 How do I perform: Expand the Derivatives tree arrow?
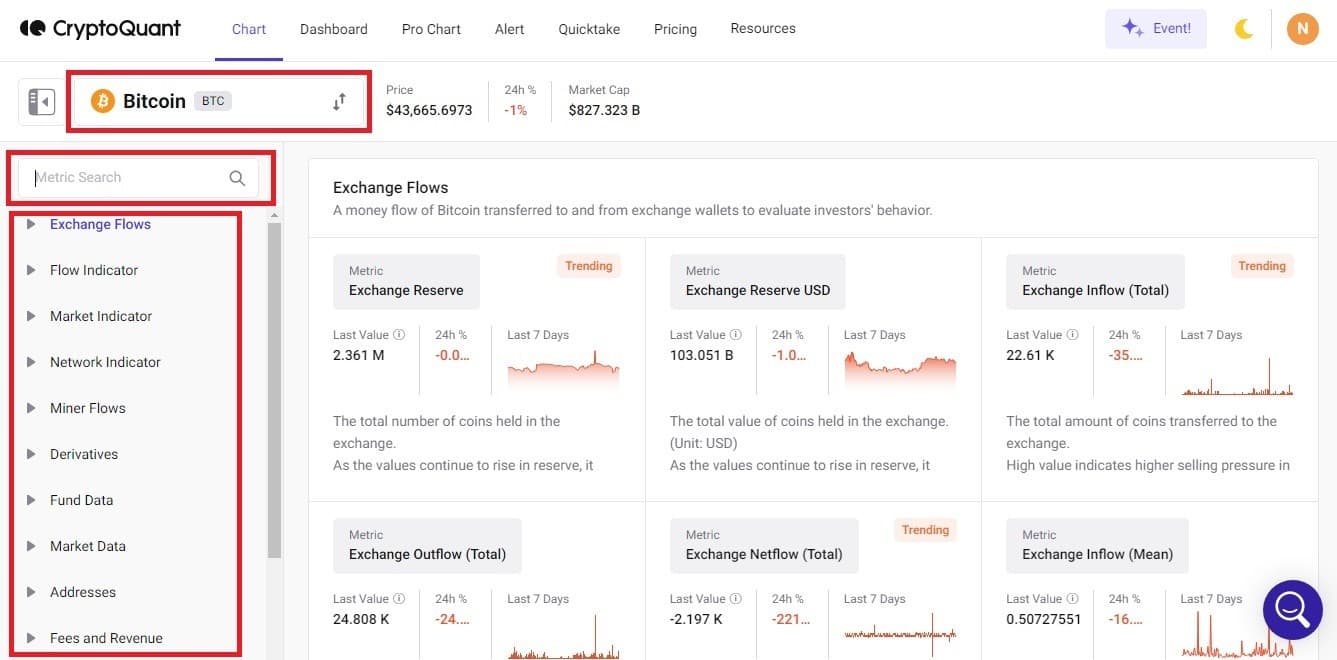pos(31,454)
